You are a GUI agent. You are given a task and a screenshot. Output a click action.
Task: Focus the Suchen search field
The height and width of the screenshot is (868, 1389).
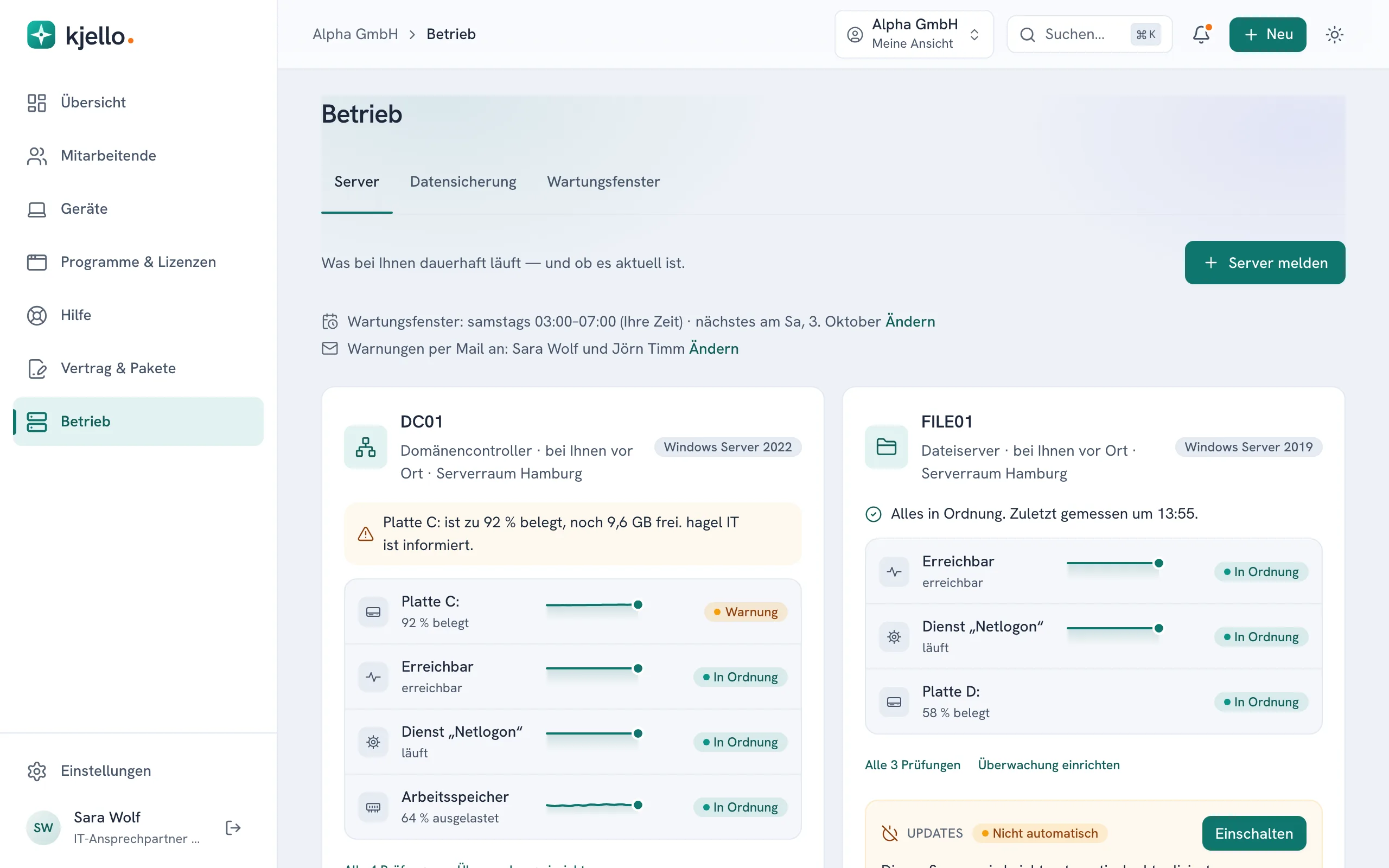pos(1089,34)
